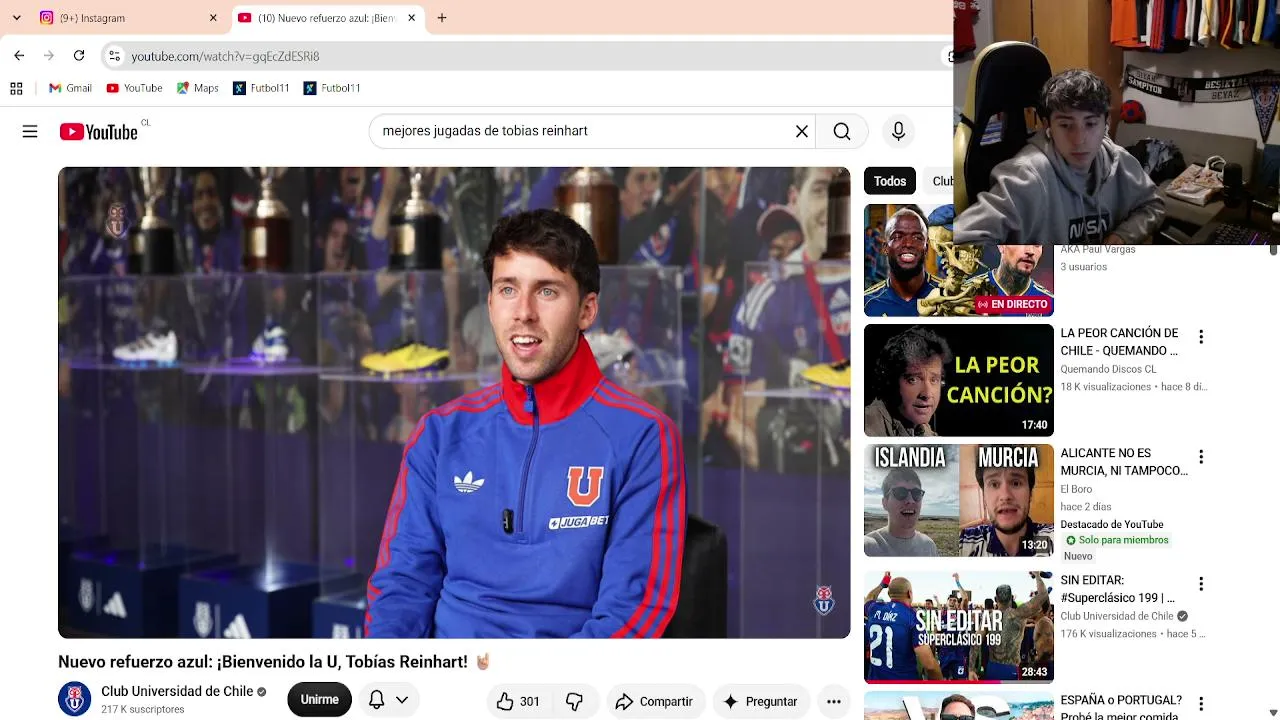
Task: Like the video with thumbs up
Action: [x=518, y=701]
